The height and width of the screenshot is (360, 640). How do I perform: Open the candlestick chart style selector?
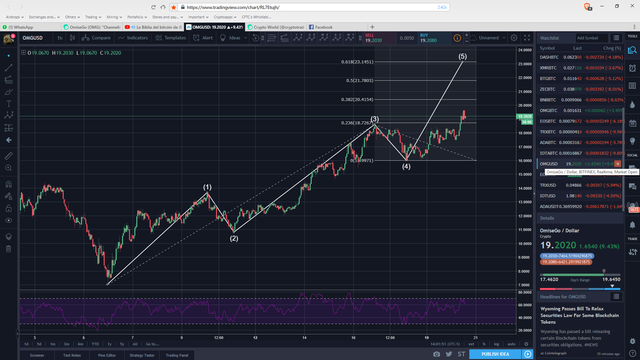click(x=72, y=38)
